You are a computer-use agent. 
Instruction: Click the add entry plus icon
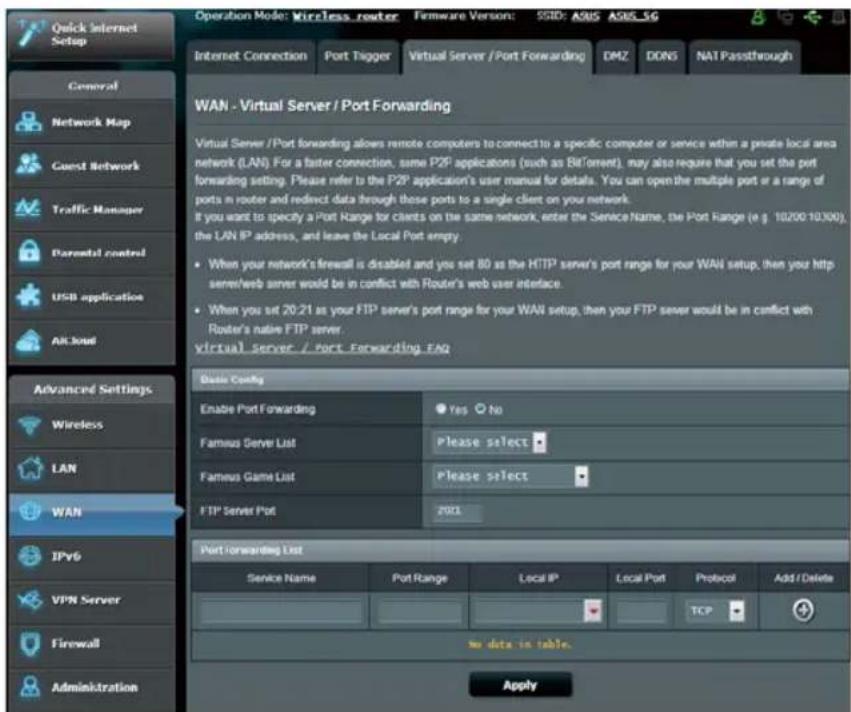click(x=803, y=611)
